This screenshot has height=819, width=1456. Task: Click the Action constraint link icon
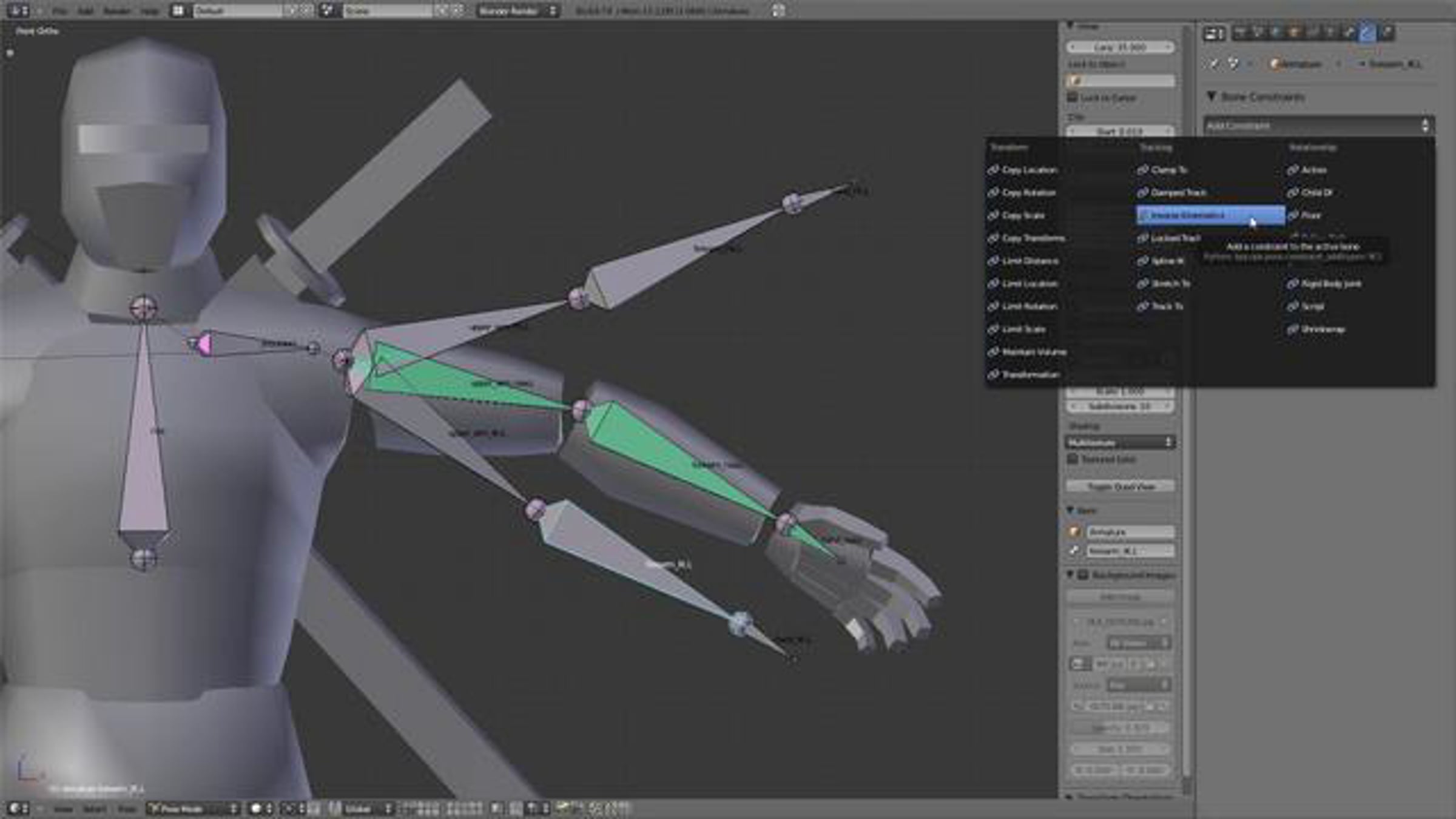(1293, 170)
